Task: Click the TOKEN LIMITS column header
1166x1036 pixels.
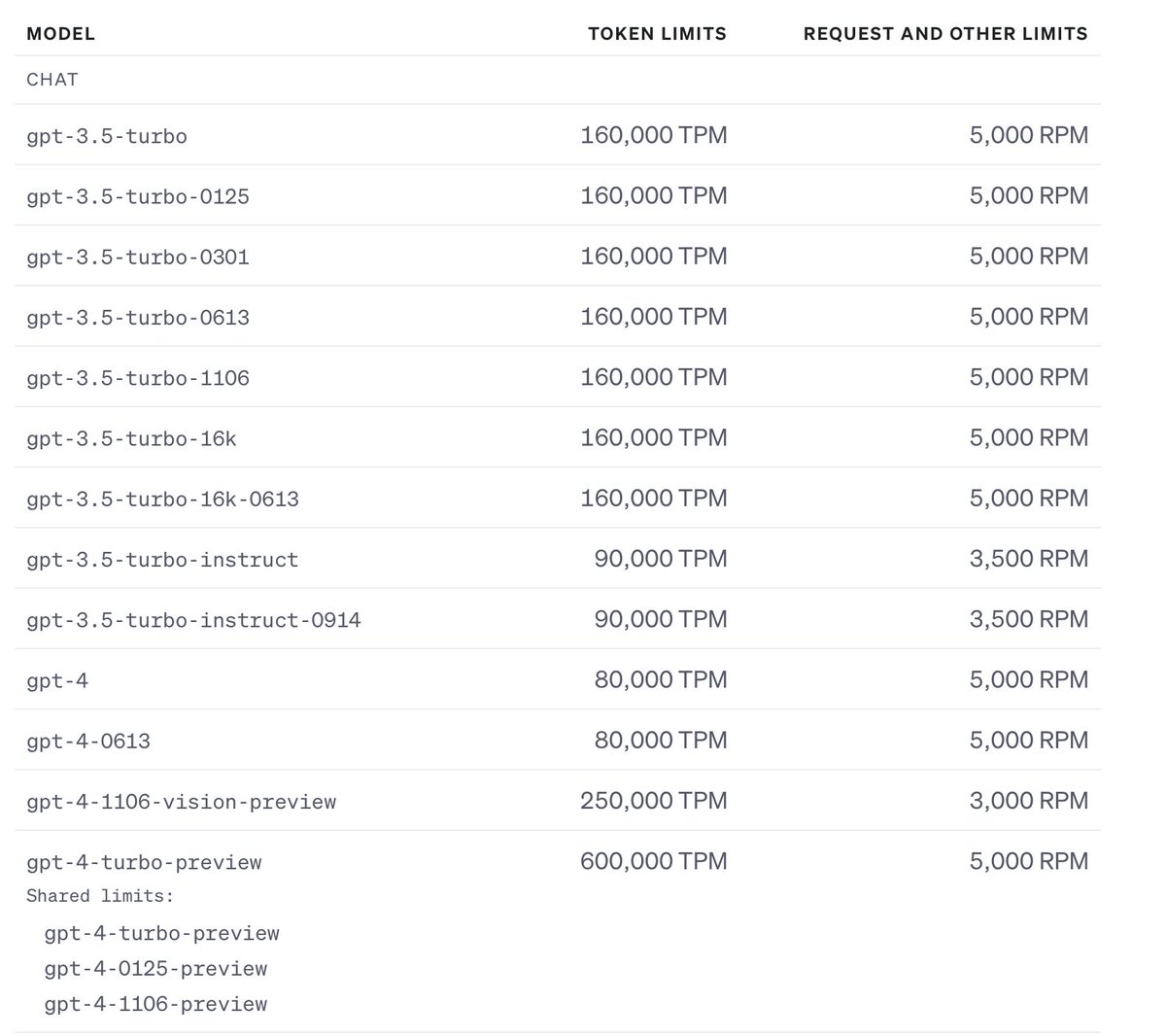Action: pyautogui.click(x=657, y=33)
